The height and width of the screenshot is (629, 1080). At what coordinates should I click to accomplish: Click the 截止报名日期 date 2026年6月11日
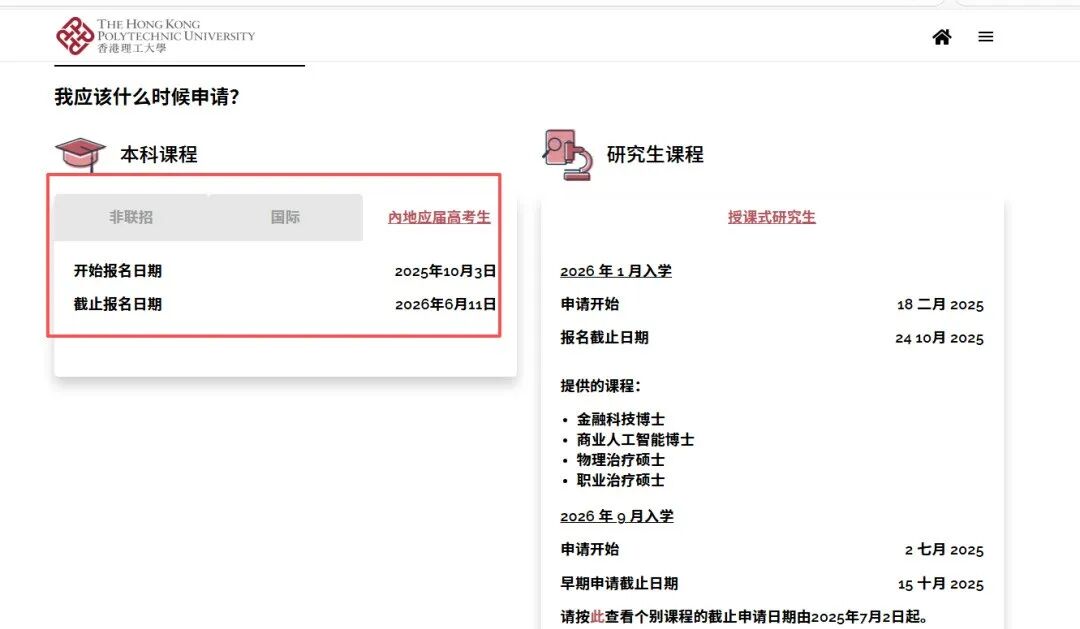tap(445, 304)
